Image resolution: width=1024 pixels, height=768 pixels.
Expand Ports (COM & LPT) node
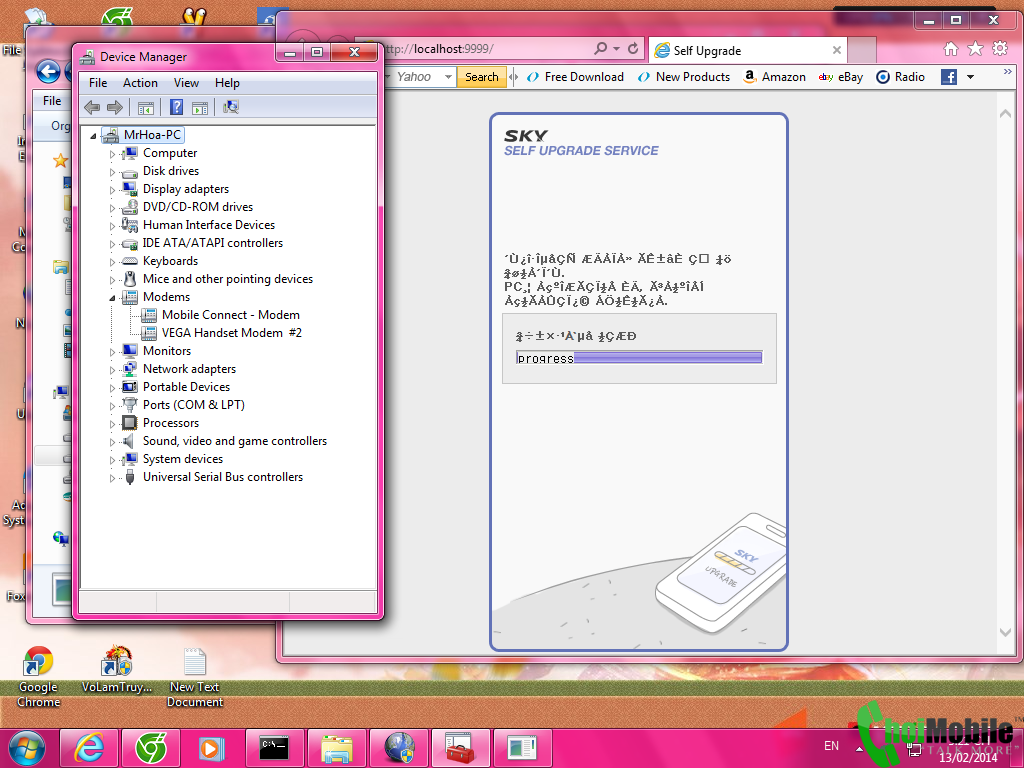[x=113, y=406]
